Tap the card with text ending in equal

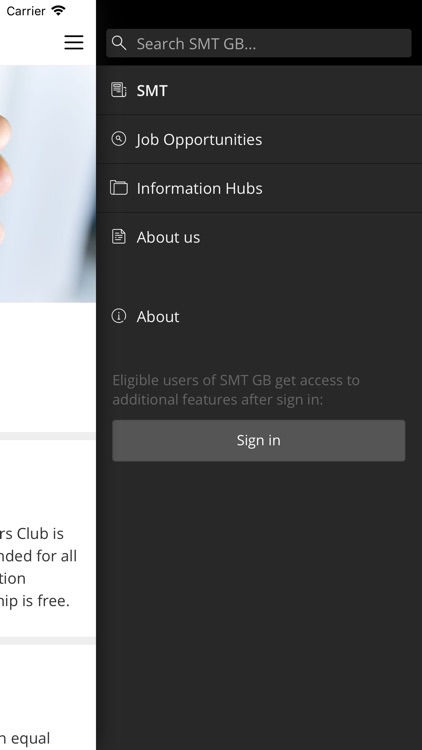pos(48,697)
